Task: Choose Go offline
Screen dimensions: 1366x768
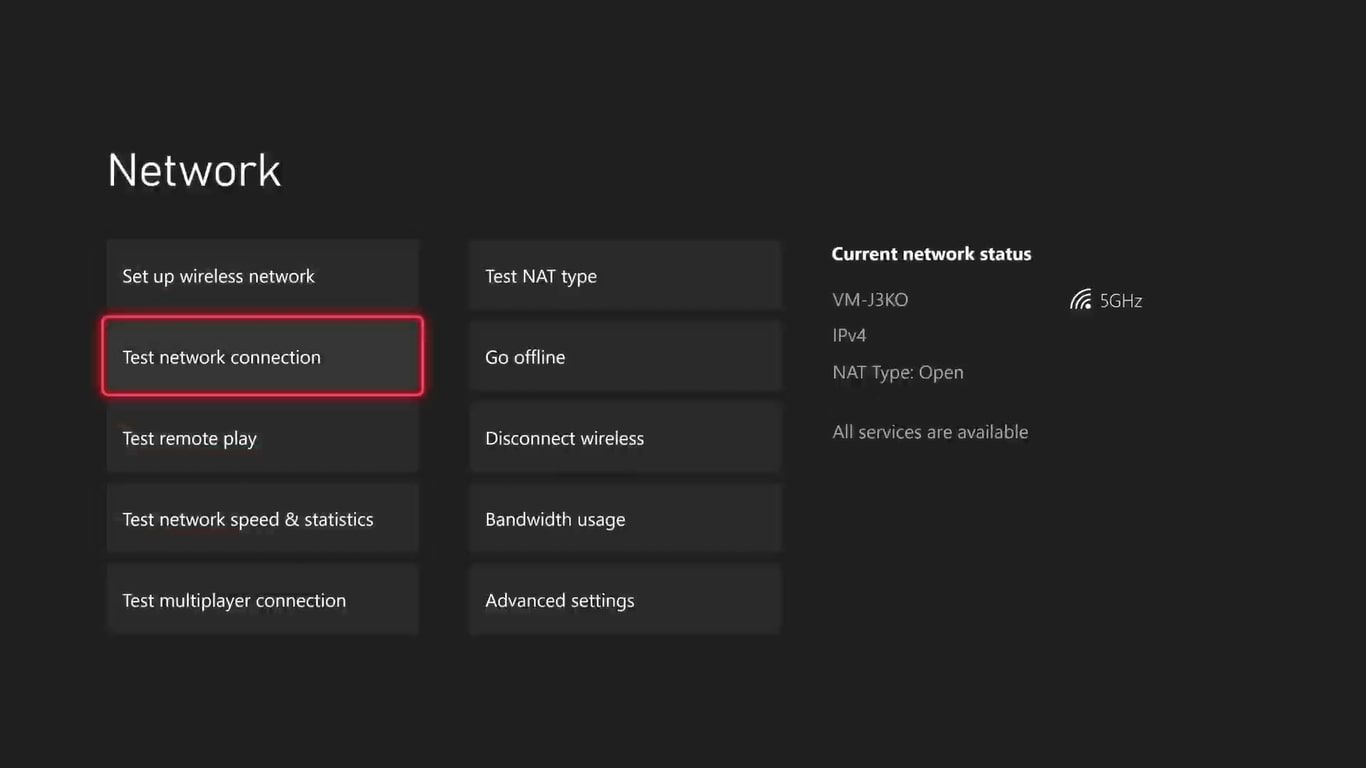Action: 625,356
